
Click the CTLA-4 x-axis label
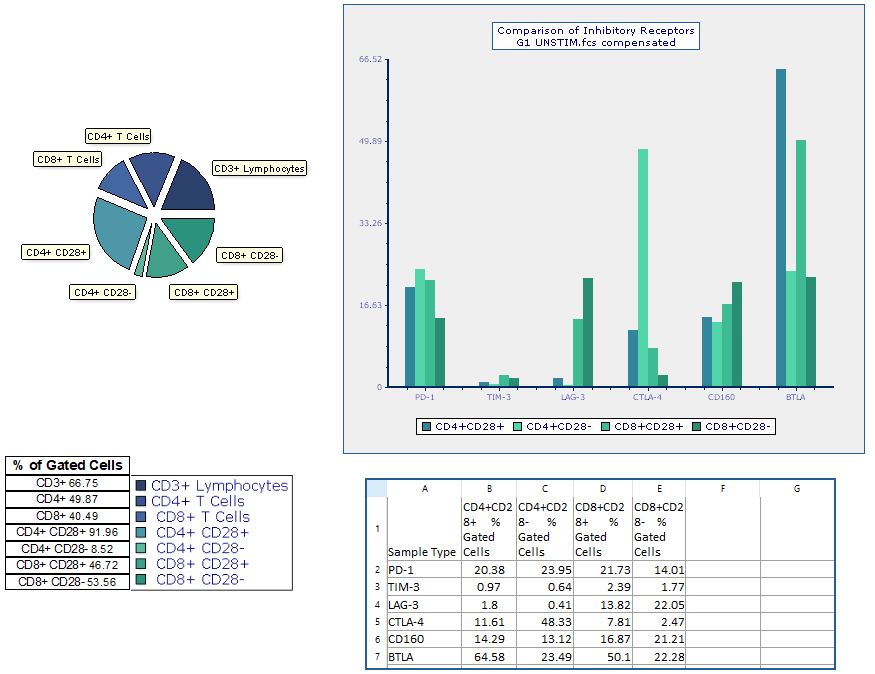[x=647, y=397]
